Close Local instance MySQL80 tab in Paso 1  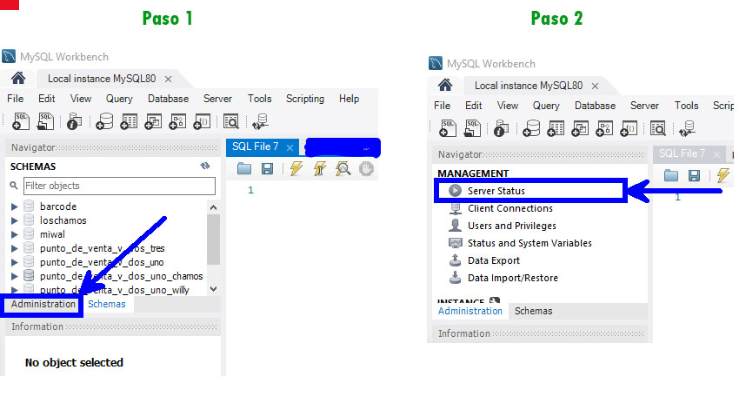[168, 78]
